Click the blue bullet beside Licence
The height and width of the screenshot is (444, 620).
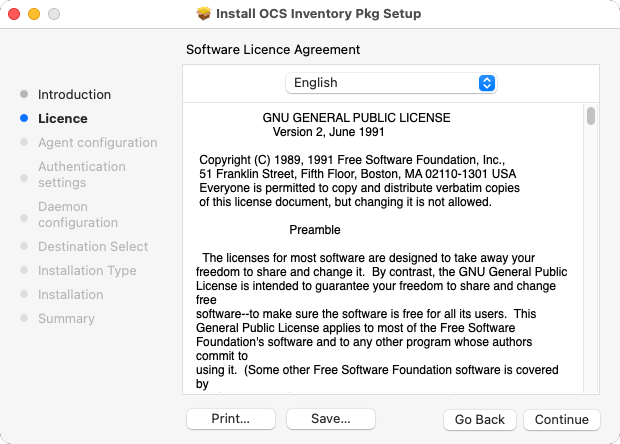coord(24,118)
